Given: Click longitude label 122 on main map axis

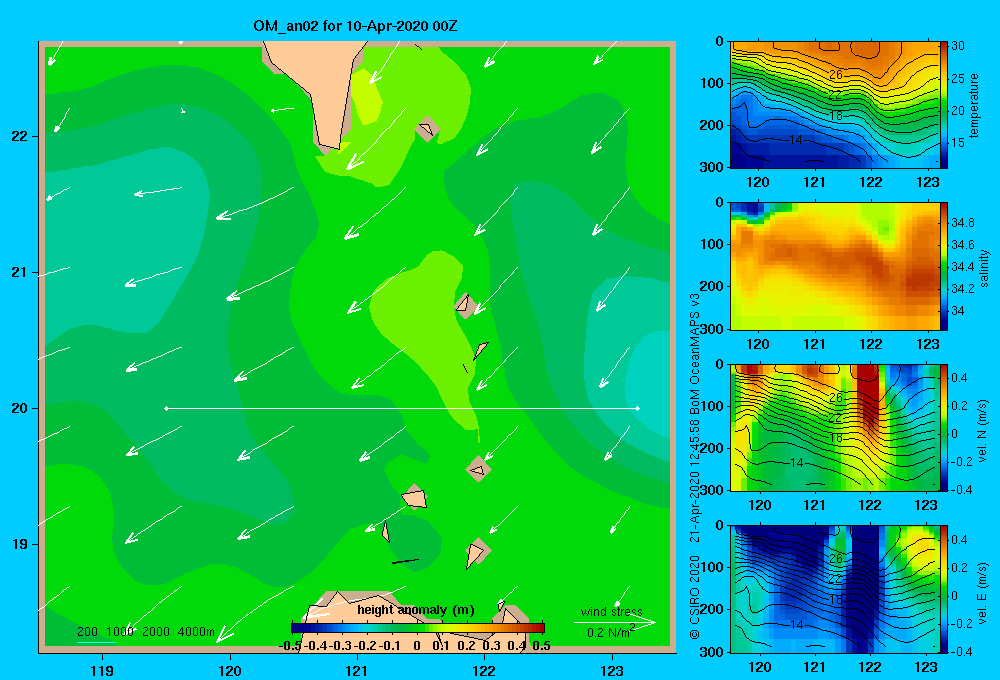Looking at the screenshot, I should pos(485,670).
